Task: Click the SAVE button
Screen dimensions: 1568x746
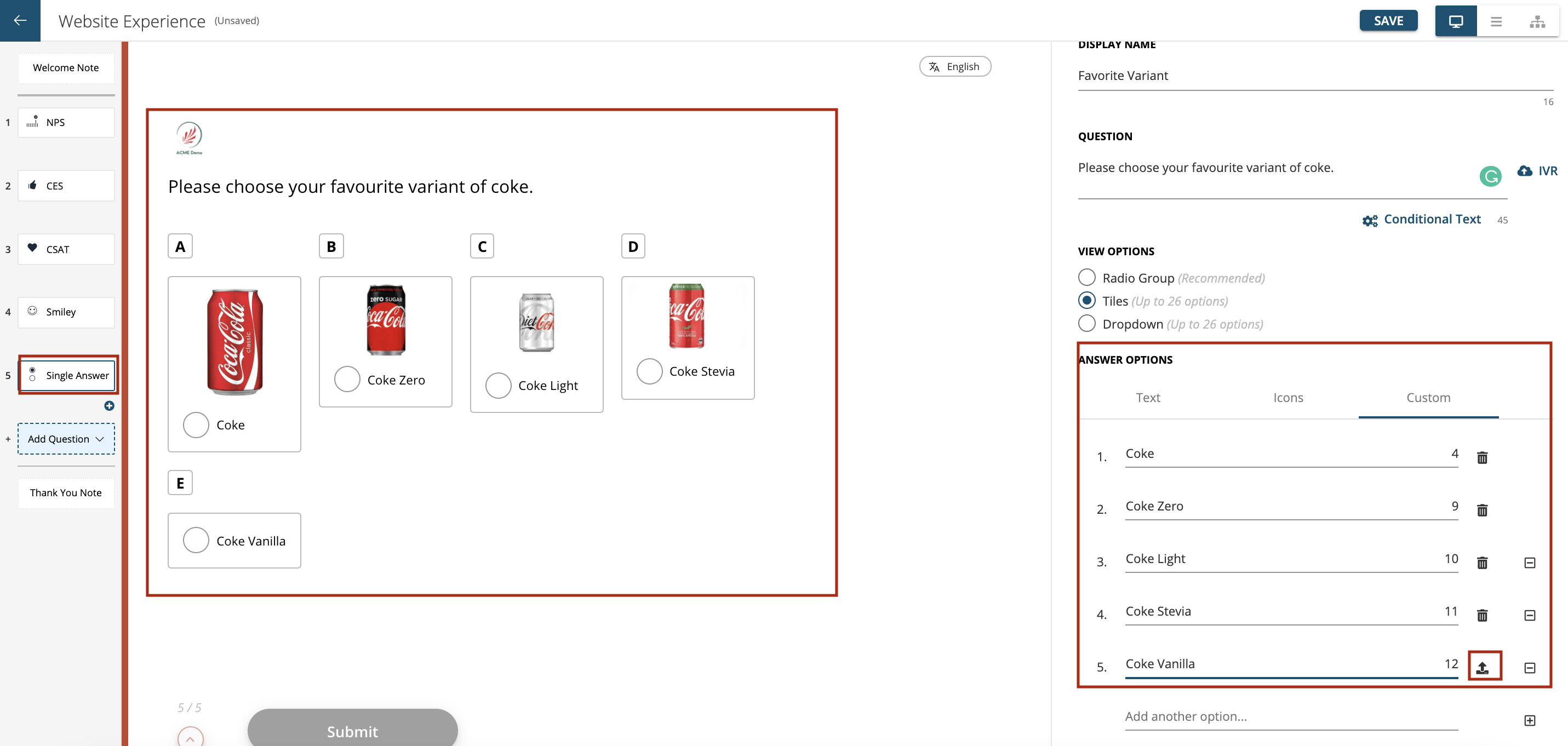Action: pos(1388,21)
